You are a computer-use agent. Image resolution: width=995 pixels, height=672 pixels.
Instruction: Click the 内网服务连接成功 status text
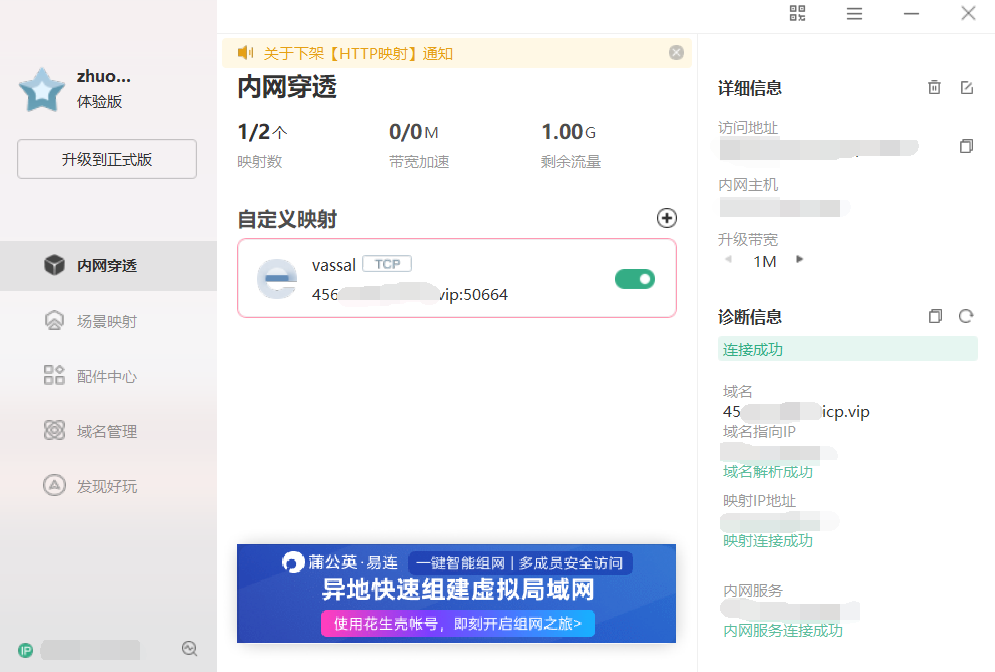(x=783, y=631)
